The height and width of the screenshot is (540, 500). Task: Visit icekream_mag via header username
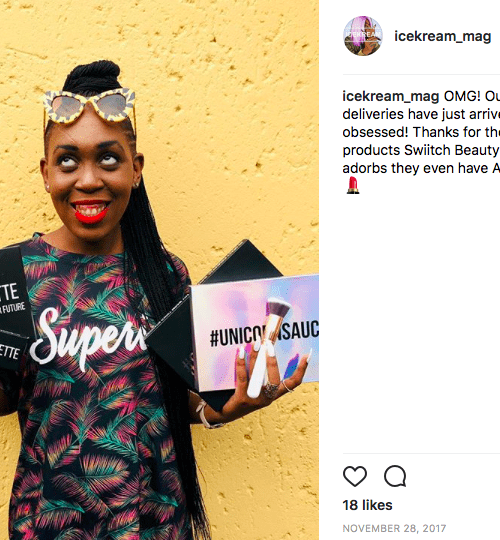[x=442, y=36]
